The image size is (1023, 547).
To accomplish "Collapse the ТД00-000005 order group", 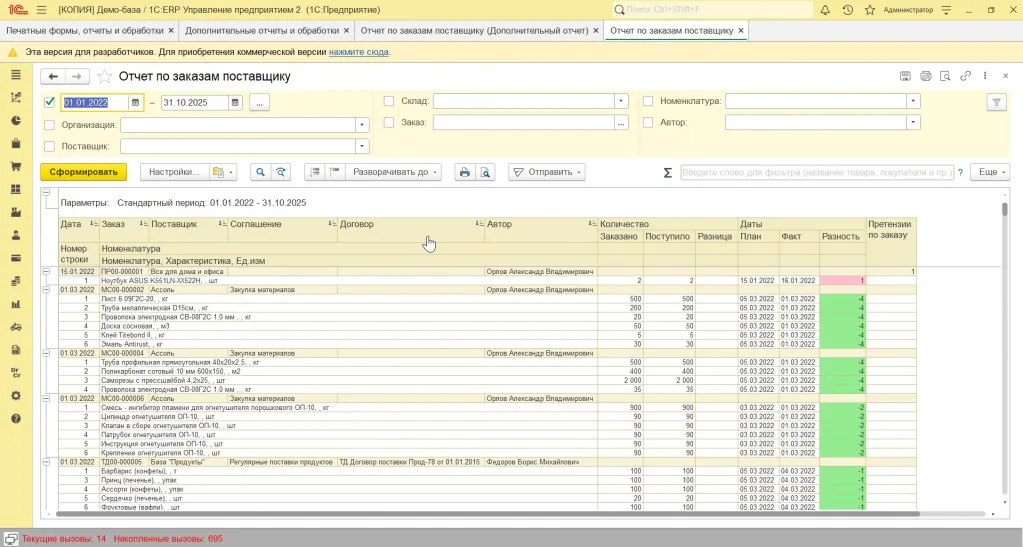I will pyautogui.click(x=46, y=461).
